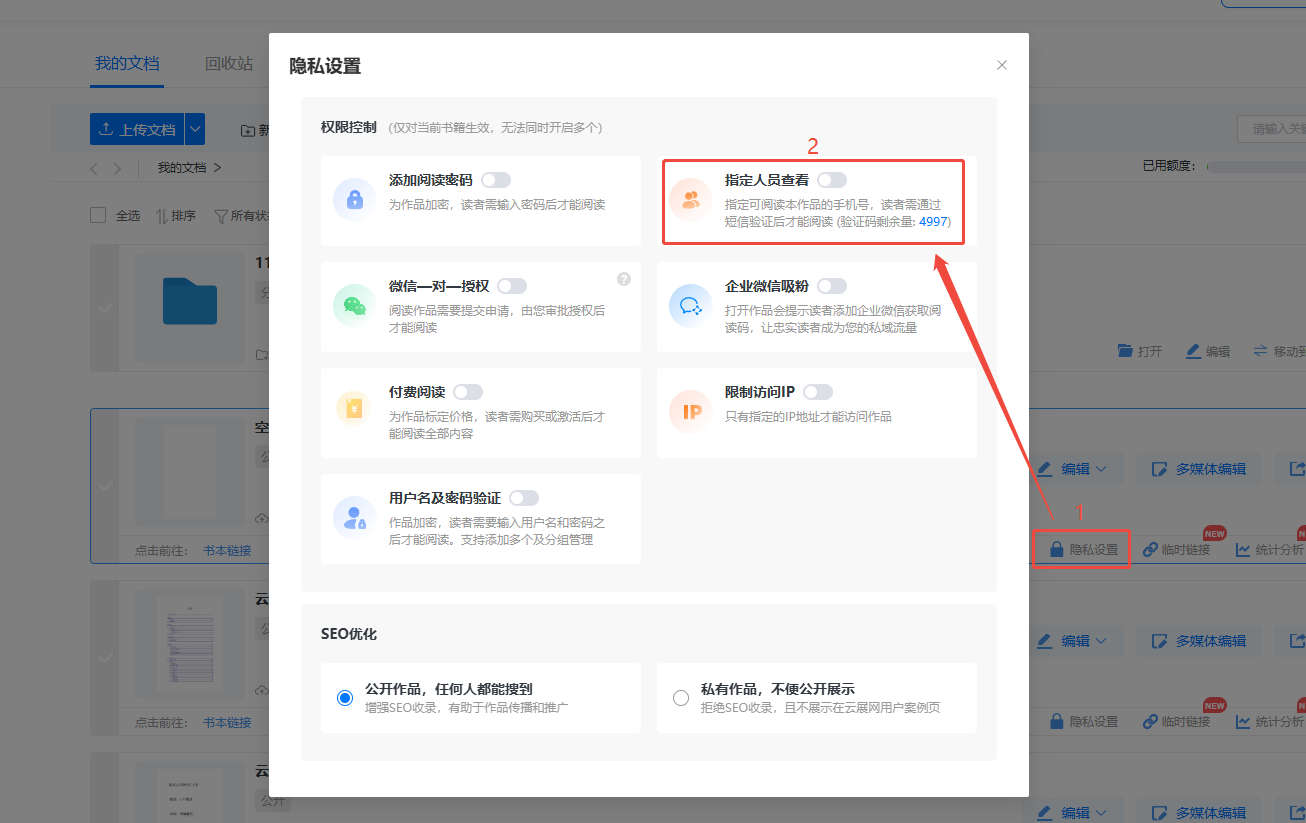Enable the 添加阅读密码 toggle
Screen dimensions: 1306x823
click(x=496, y=180)
